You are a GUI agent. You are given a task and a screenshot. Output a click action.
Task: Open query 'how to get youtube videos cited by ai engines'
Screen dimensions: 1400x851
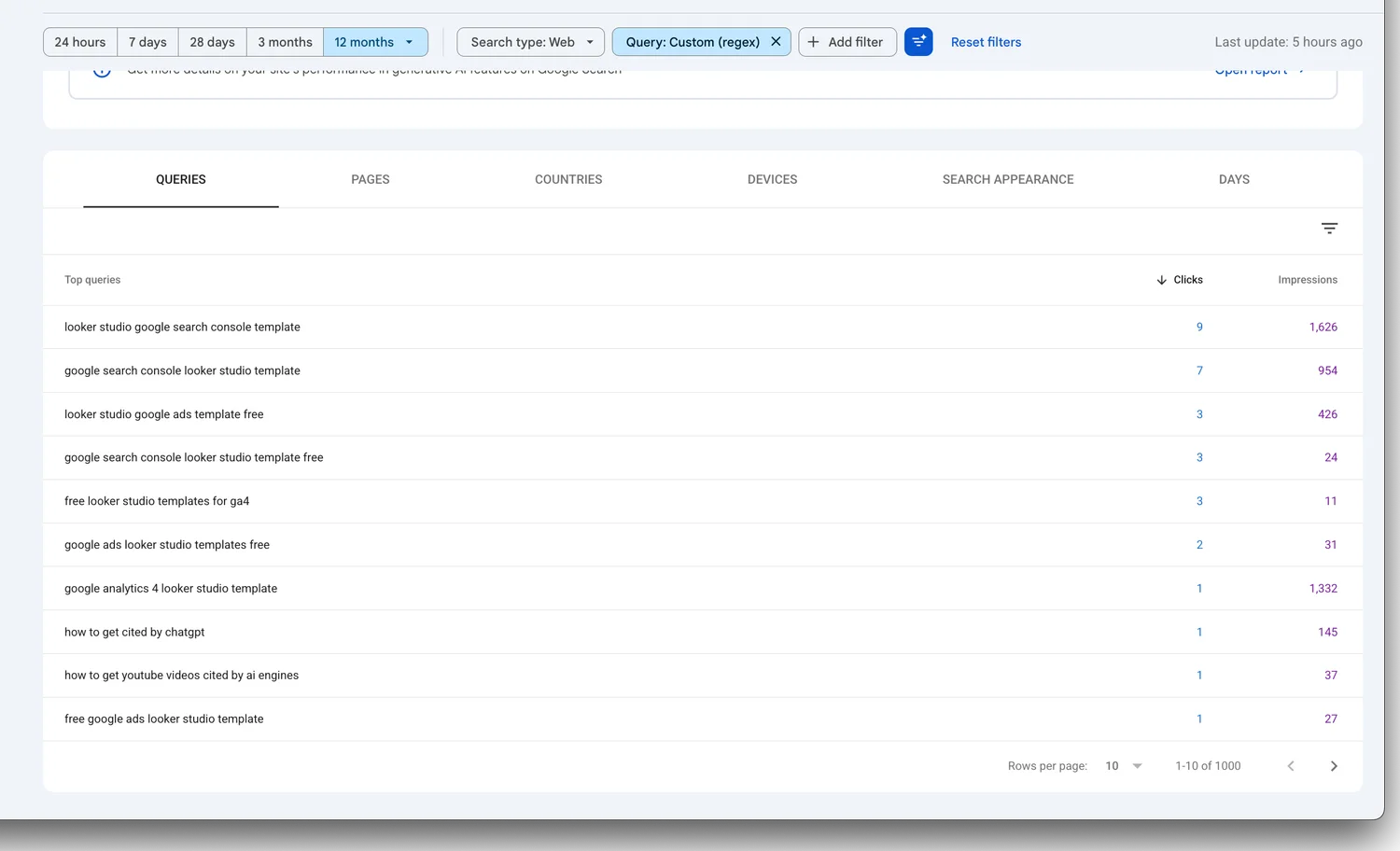[x=182, y=676]
